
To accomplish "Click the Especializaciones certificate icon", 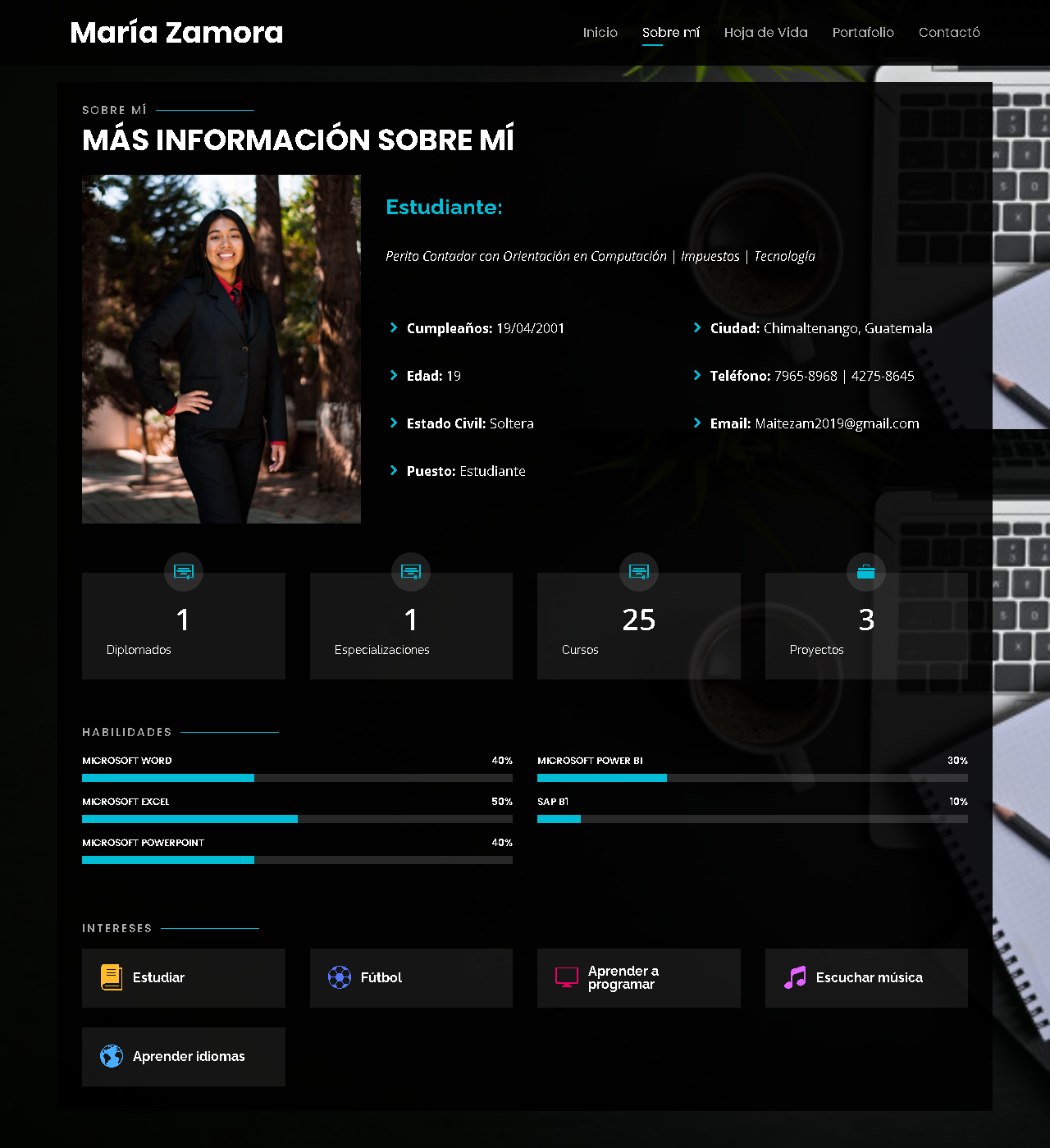I will click(x=411, y=572).
